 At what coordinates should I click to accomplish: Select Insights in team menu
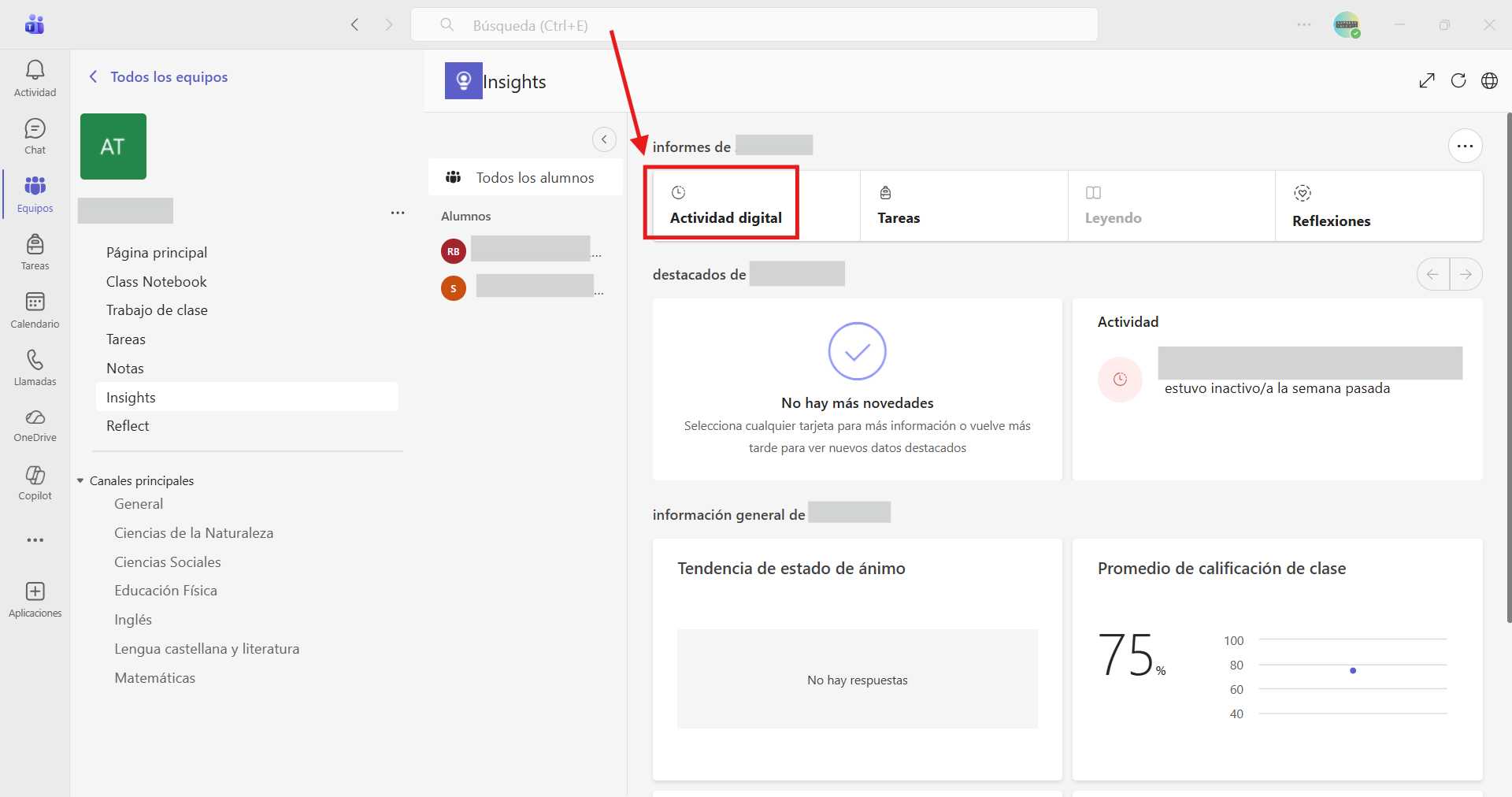[246, 397]
